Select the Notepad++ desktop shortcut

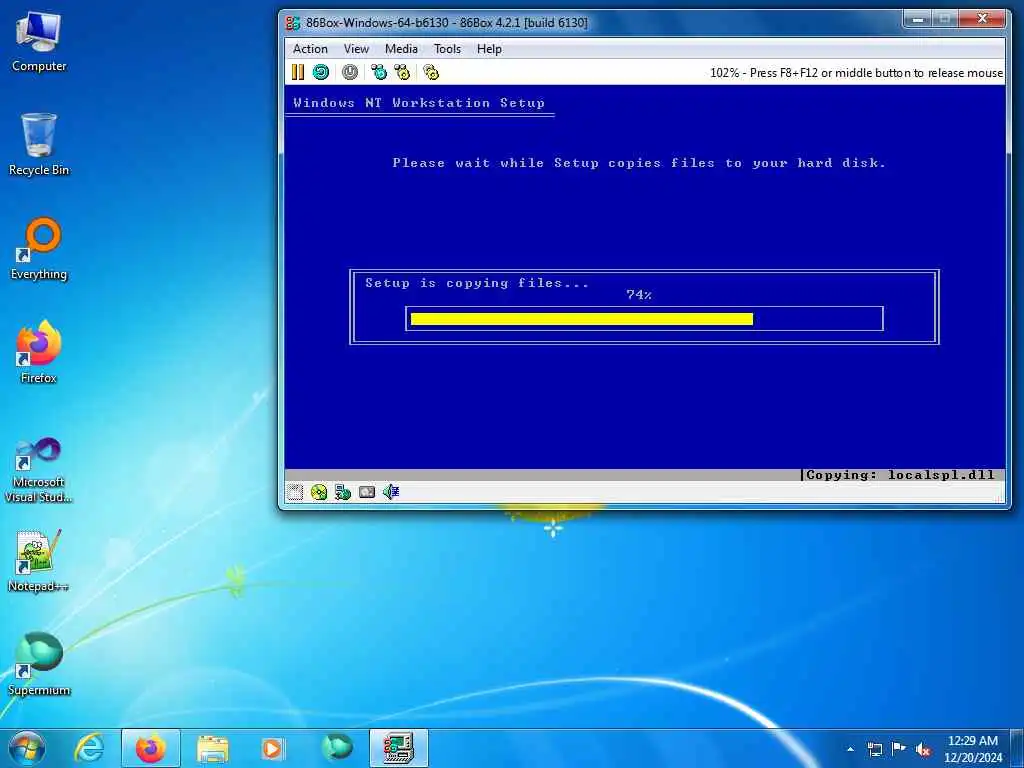[x=39, y=560]
